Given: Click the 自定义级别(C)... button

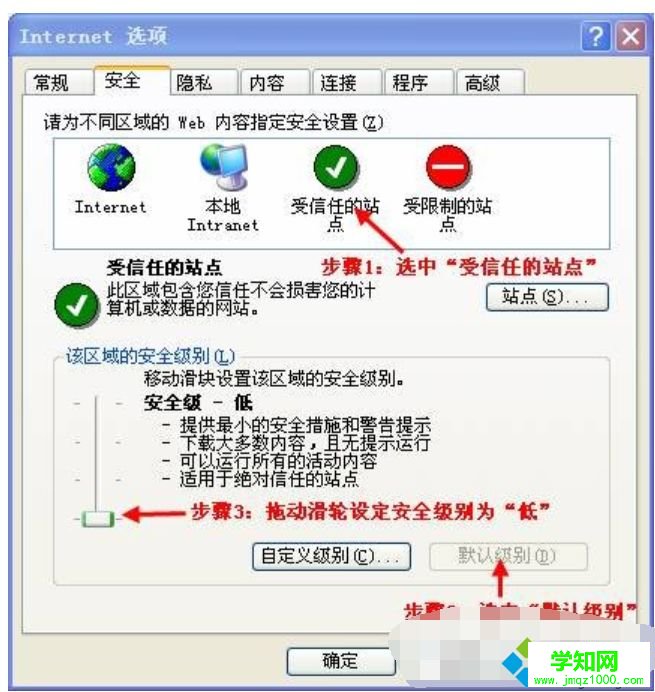Looking at the screenshot, I should click(331, 557).
